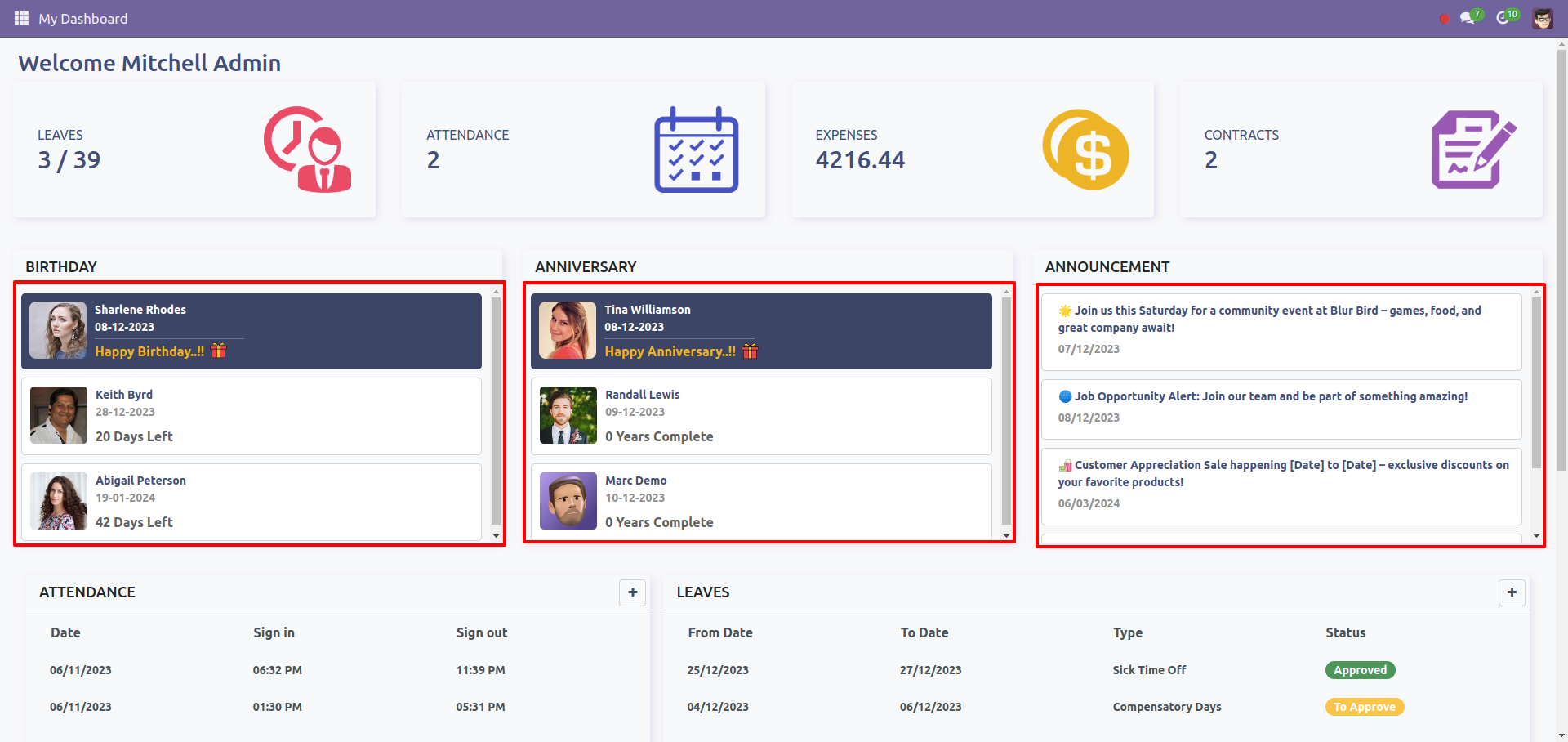
Task: Click the Happy Birthday..!! greeting text
Action: point(149,351)
